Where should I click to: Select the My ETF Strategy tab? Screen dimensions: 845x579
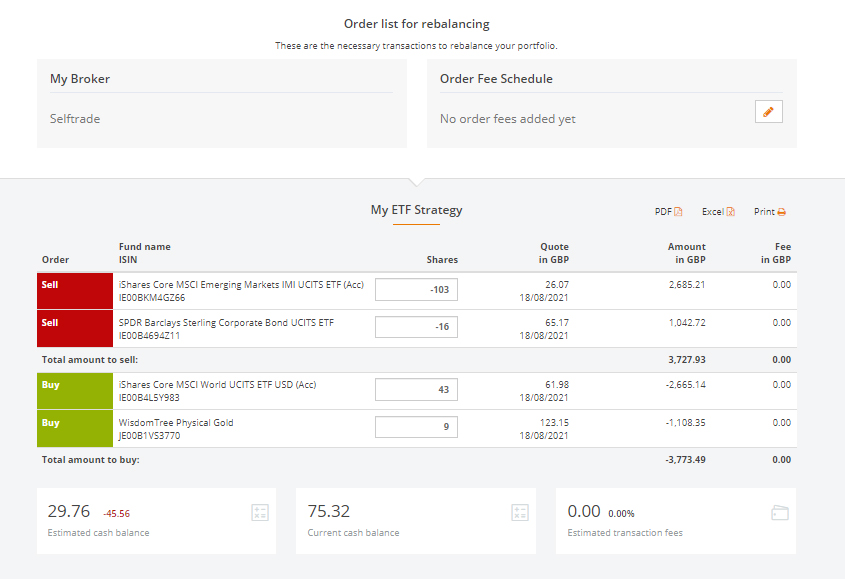tap(416, 210)
